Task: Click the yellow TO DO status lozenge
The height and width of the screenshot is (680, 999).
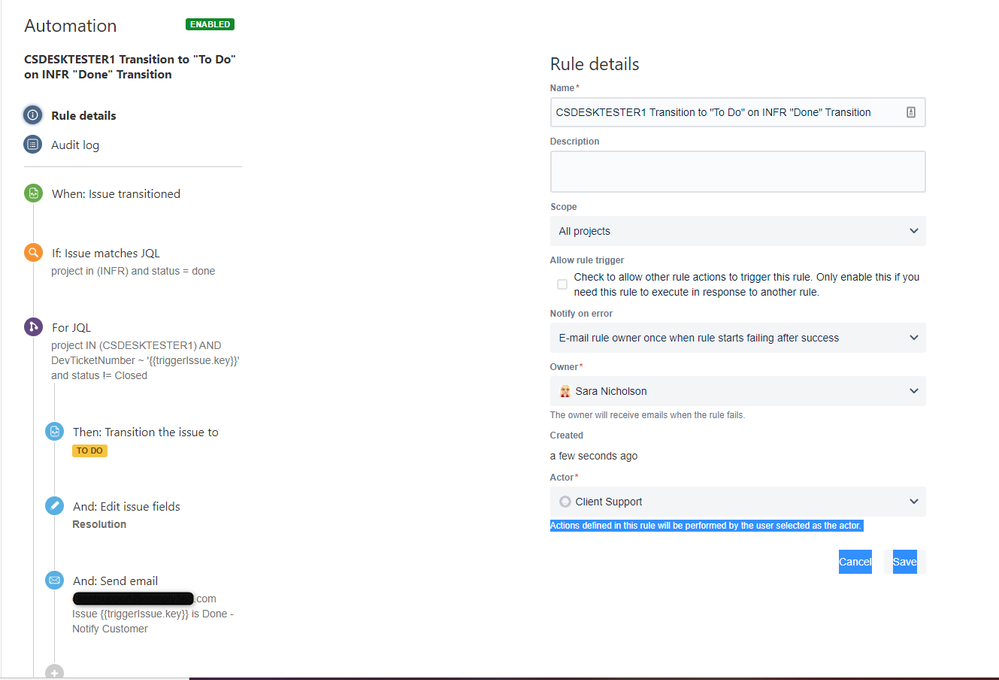Action: (x=90, y=451)
